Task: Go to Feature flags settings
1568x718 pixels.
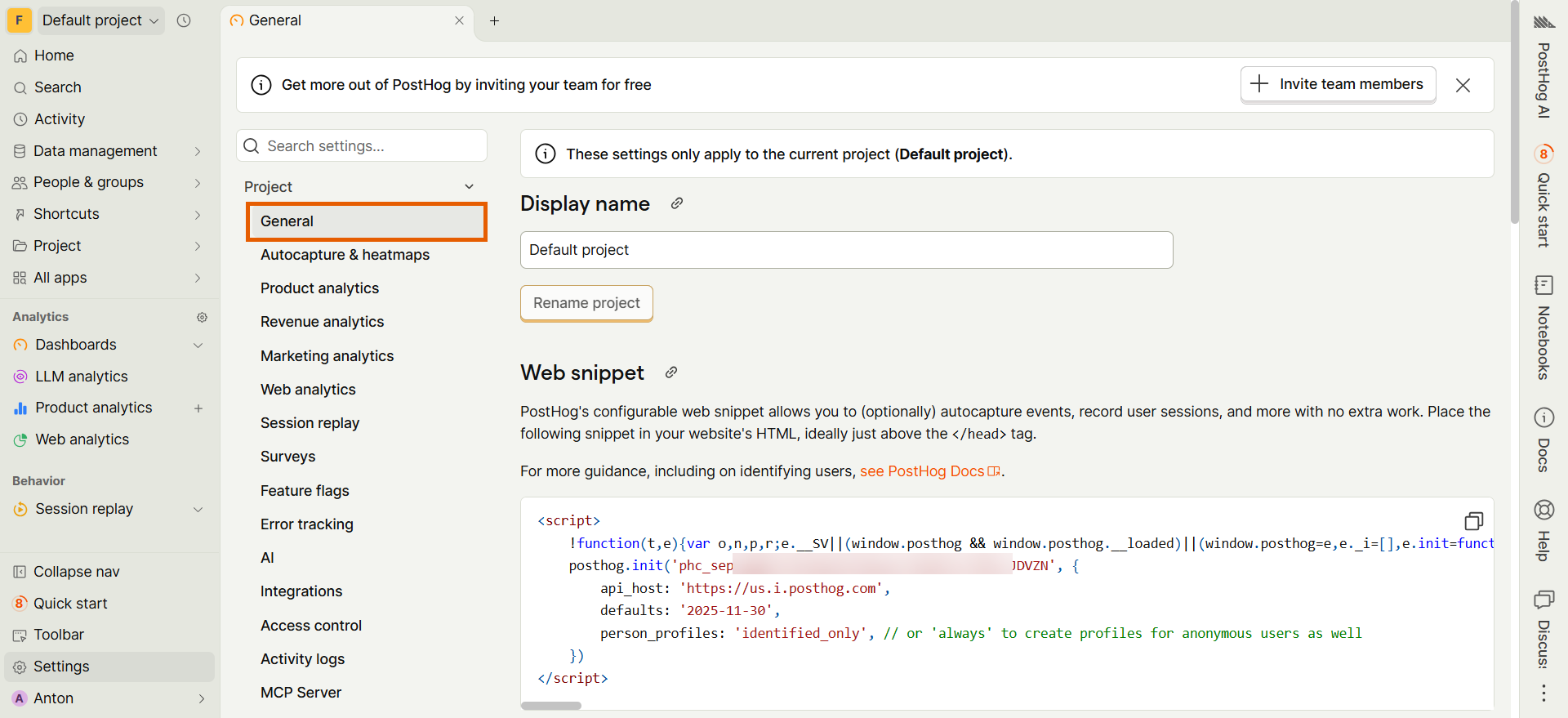Action: (x=305, y=491)
